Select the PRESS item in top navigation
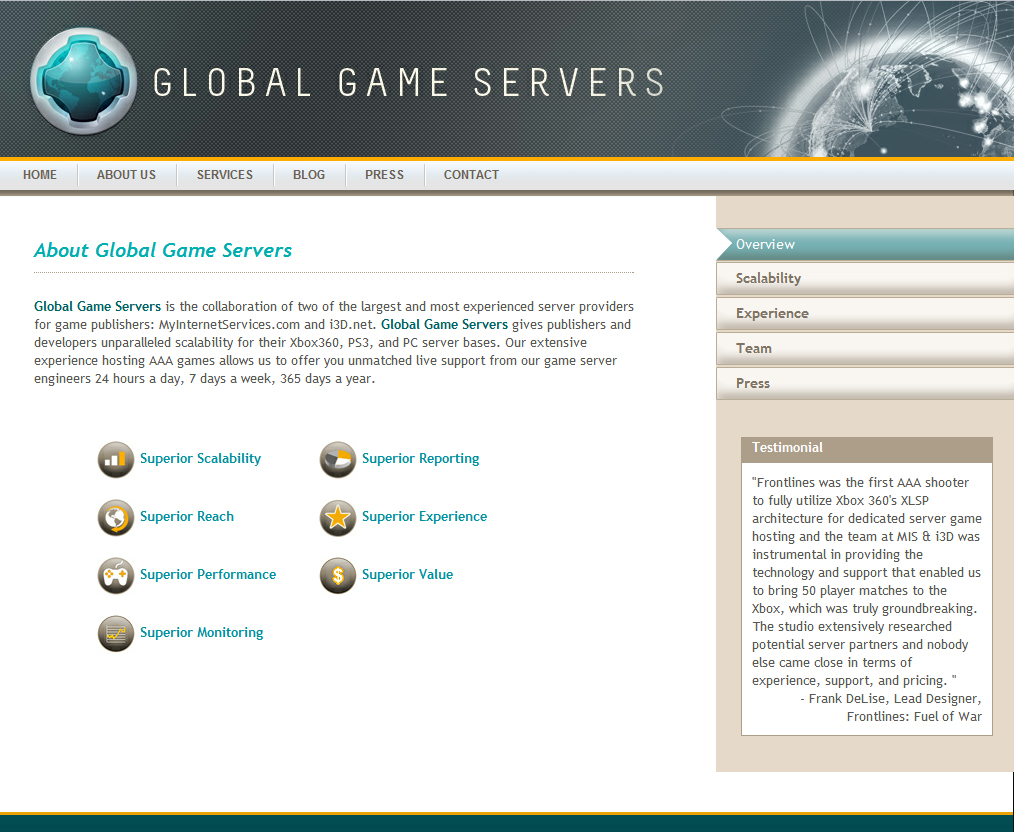Image resolution: width=1014 pixels, height=832 pixels. (x=384, y=175)
